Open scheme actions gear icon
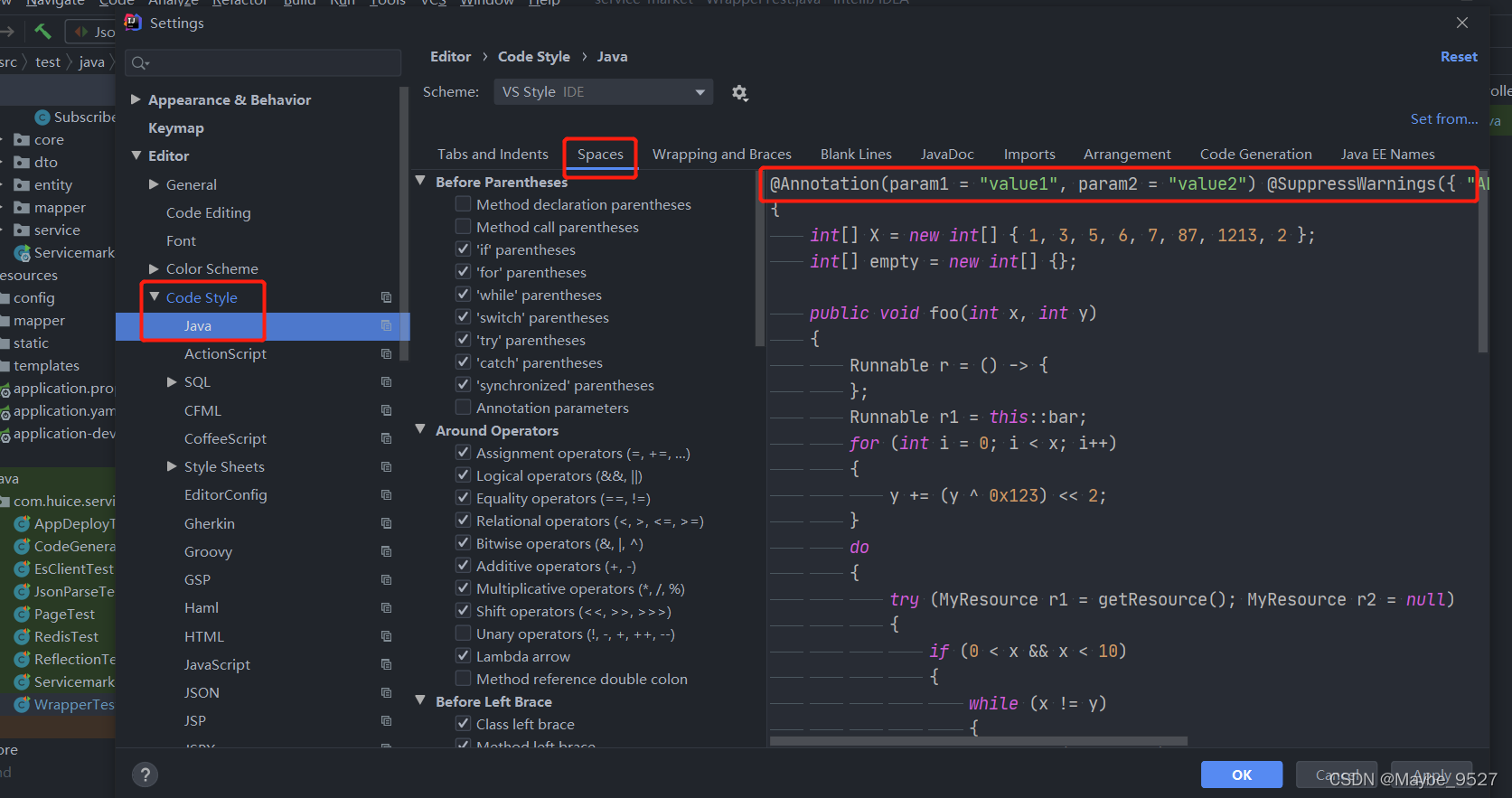Screen dimensions: 1512x798 [739, 93]
